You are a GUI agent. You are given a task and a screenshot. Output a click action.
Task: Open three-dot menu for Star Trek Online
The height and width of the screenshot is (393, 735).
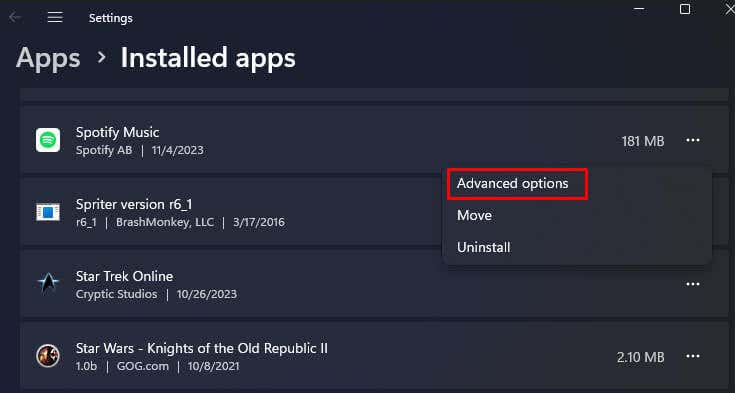(x=692, y=284)
